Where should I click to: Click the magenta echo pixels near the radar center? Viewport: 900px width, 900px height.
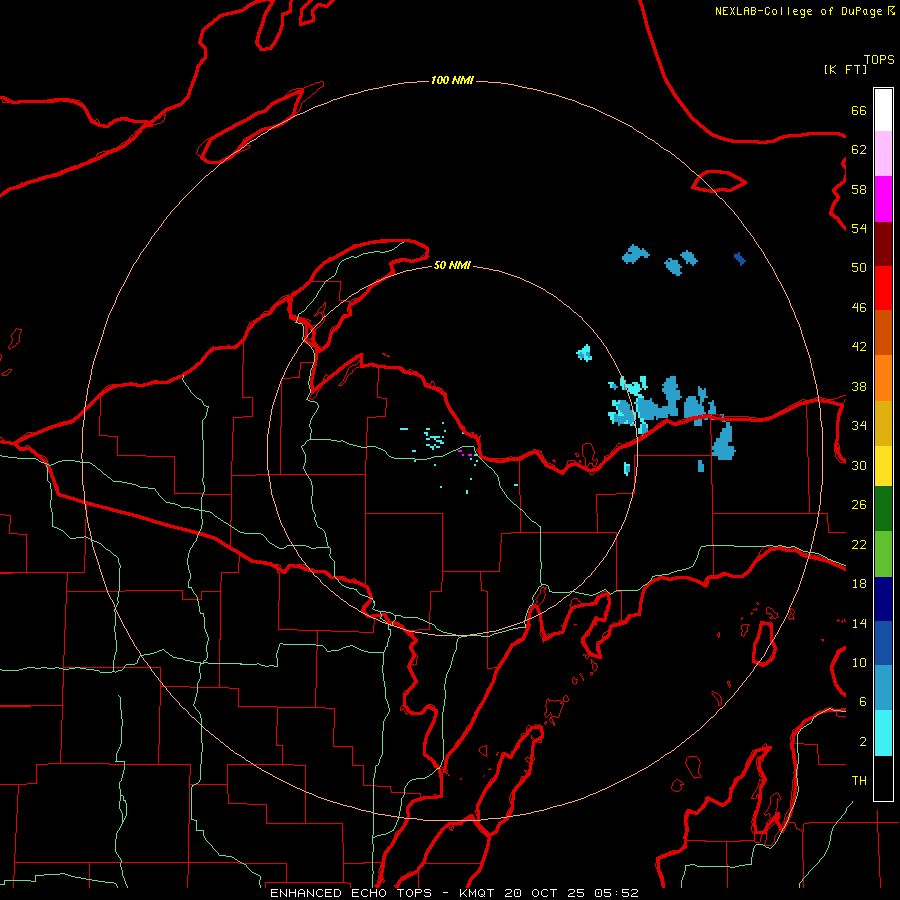coord(467,453)
